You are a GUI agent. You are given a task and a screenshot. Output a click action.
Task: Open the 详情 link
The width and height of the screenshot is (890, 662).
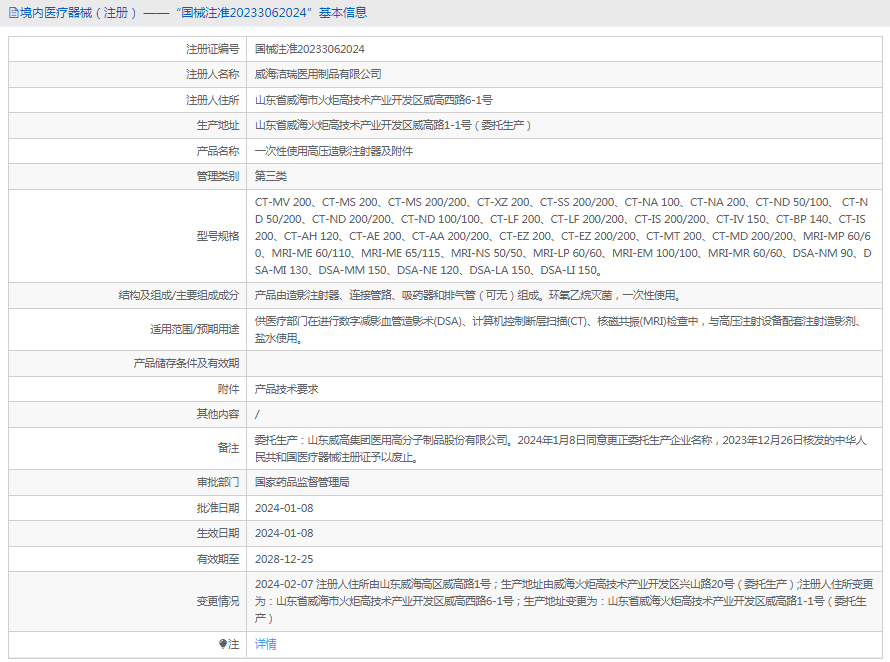(266, 644)
